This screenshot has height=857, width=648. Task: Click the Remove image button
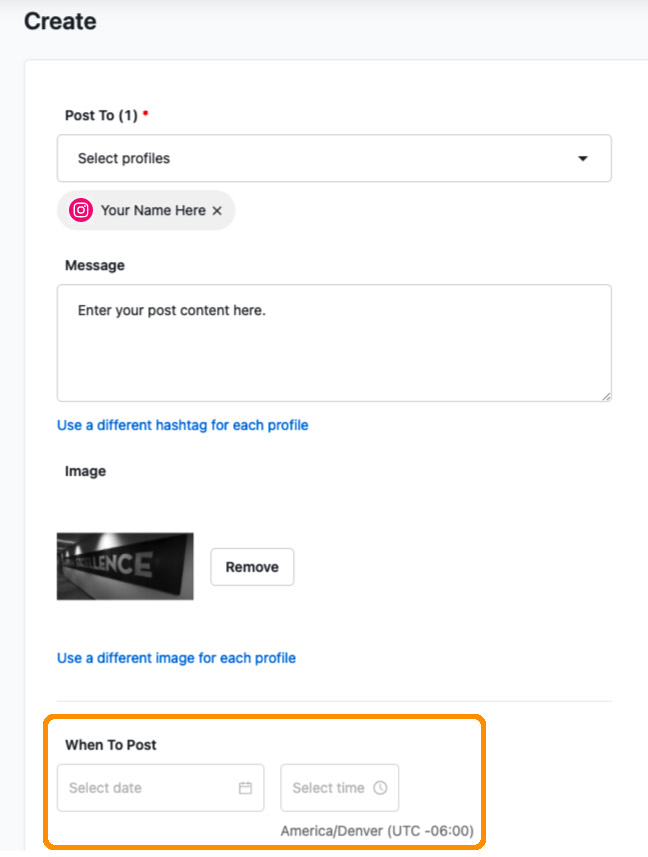[x=252, y=567]
